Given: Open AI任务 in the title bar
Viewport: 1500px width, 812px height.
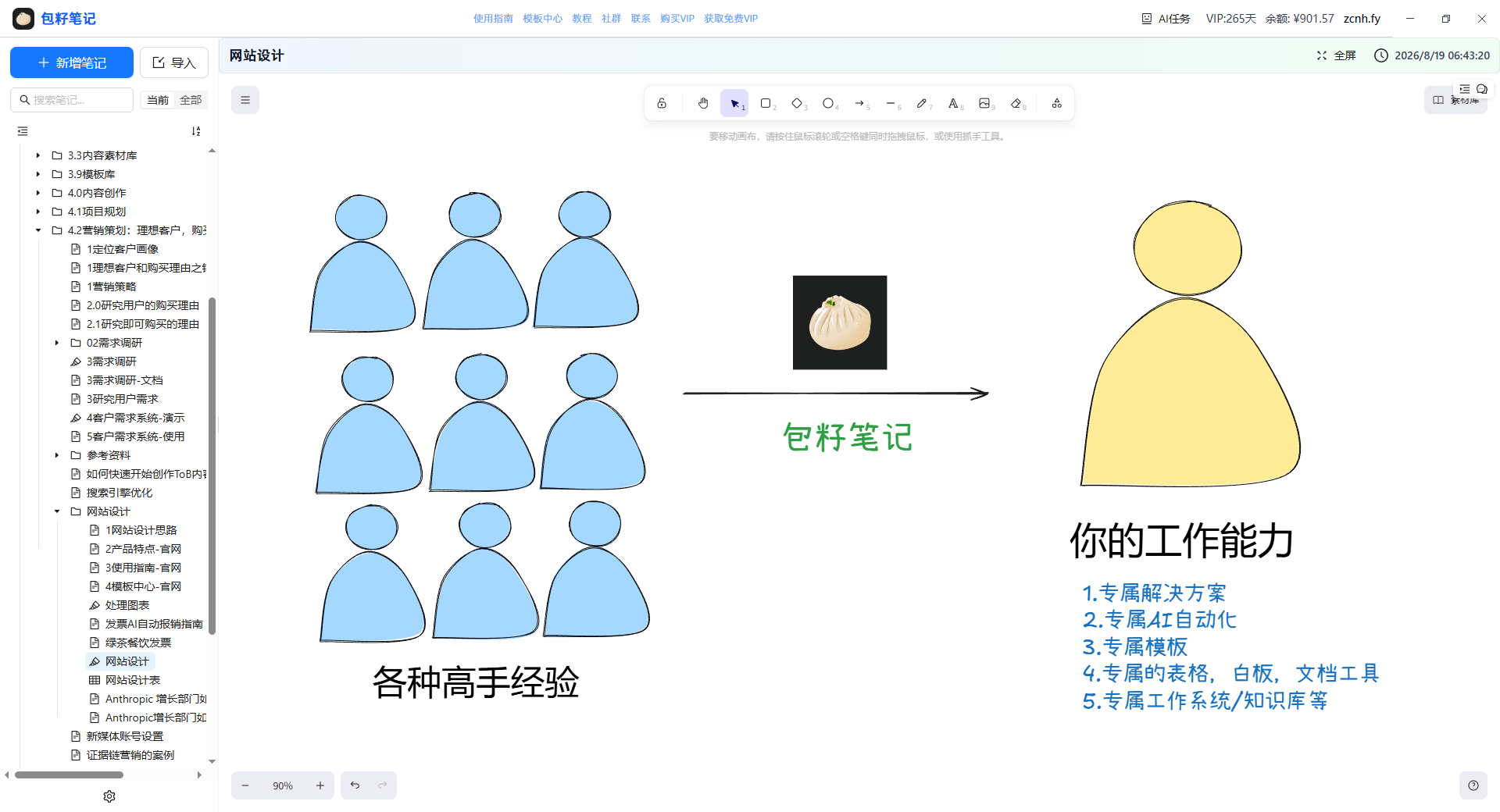Looking at the screenshot, I should point(1166,19).
